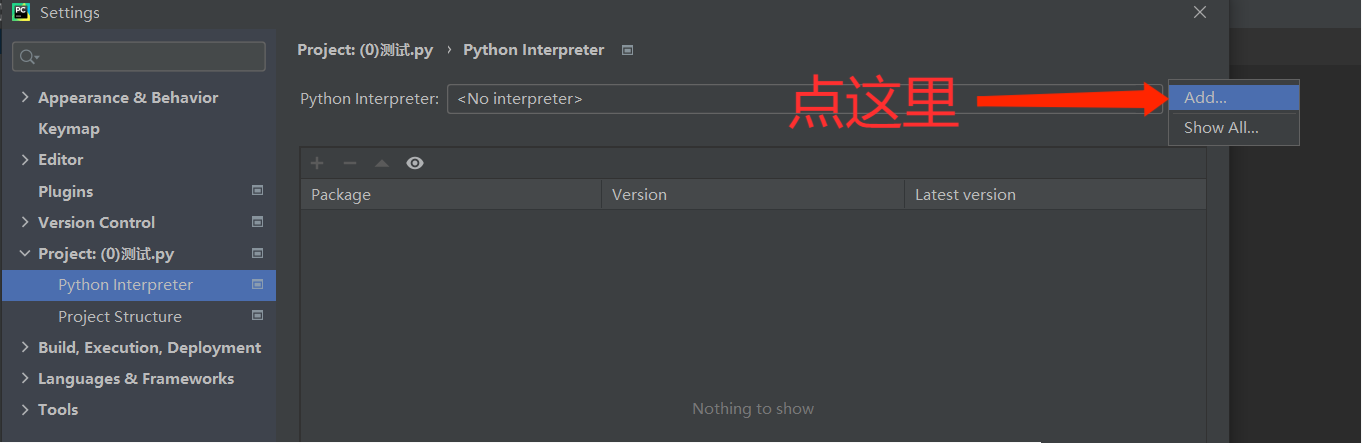Select Project Structure in the sidebar
The image size is (1362, 443).
coord(120,317)
